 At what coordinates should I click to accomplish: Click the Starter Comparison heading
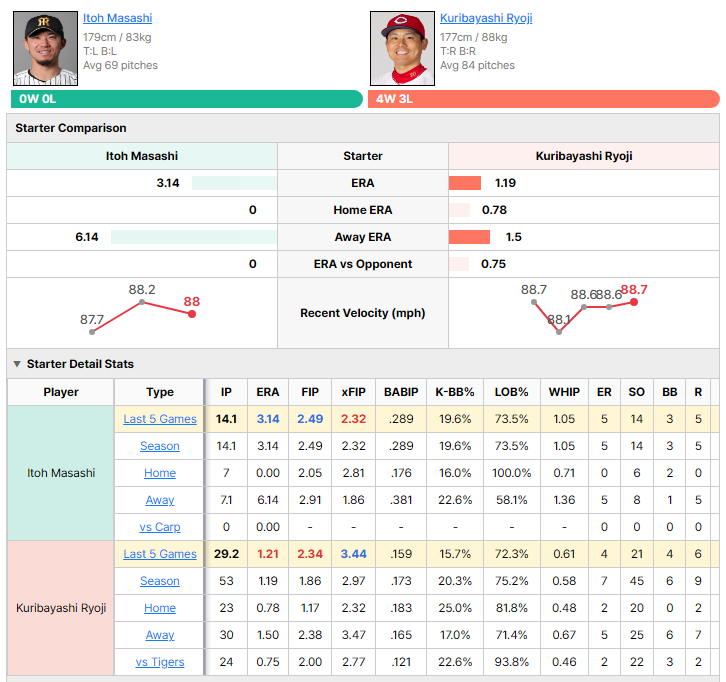coord(71,128)
